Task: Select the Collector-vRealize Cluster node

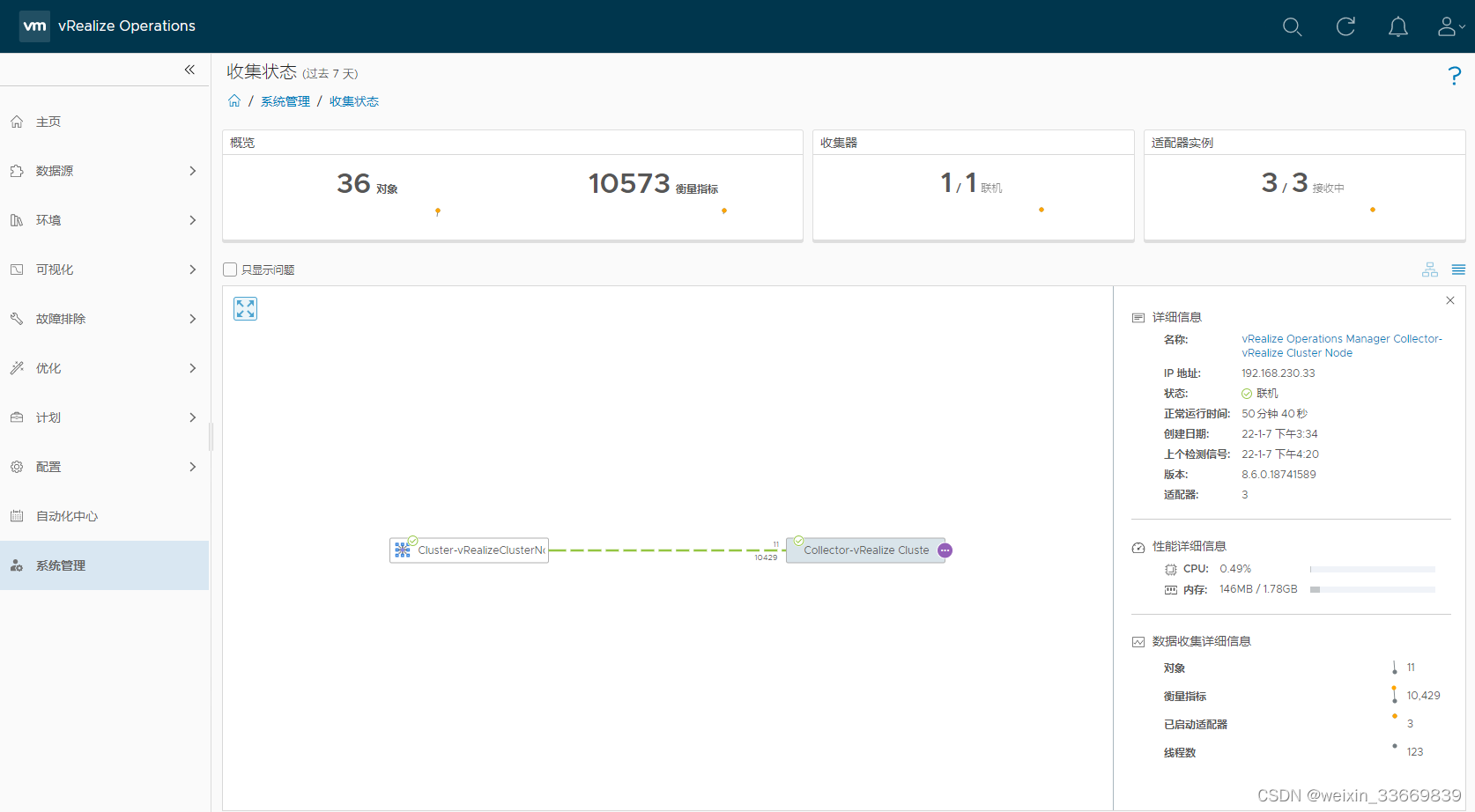Action: coord(865,550)
